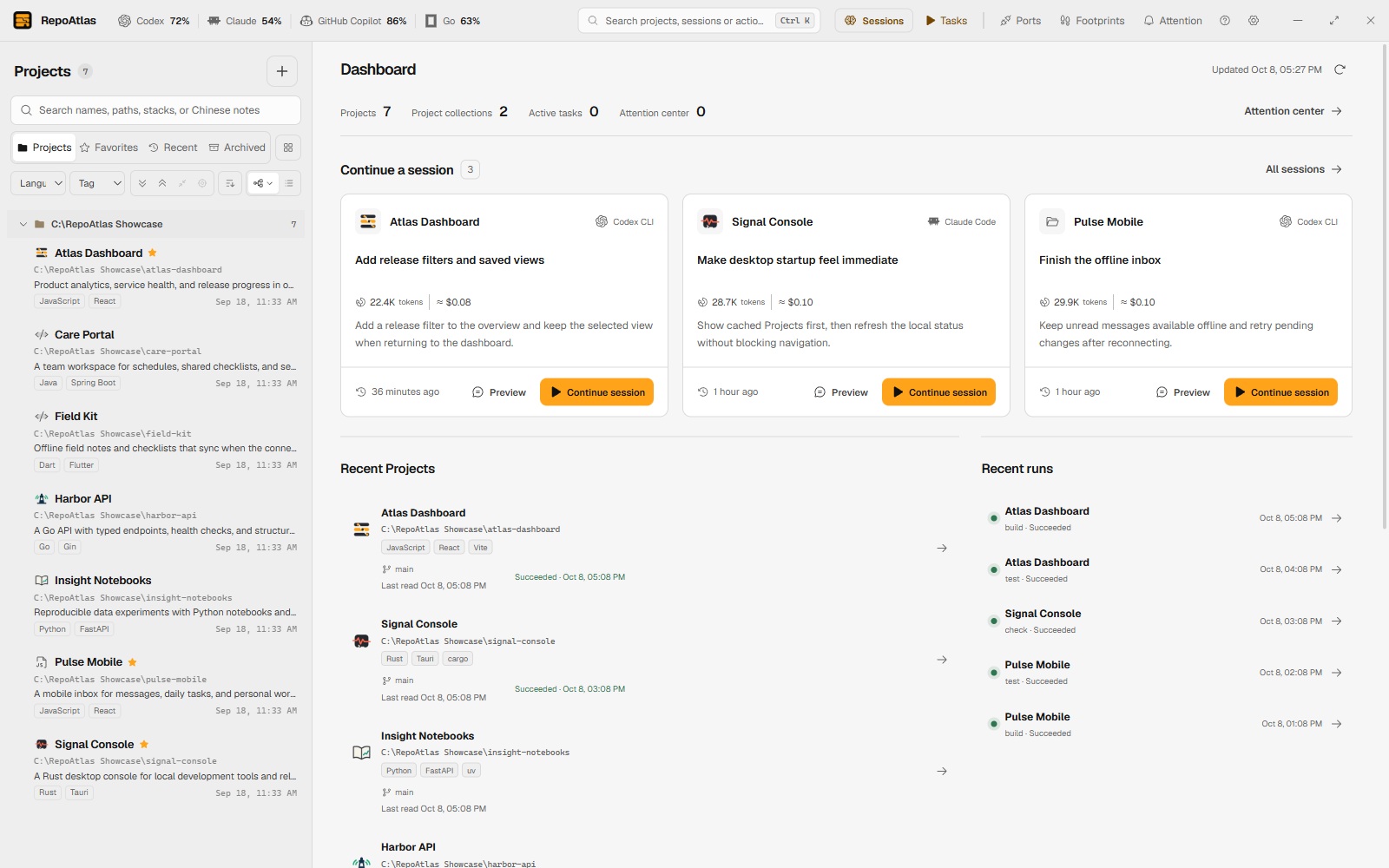The width and height of the screenshot is (1389, 868).
Task: Switch to flat list view icon
Action: coord(289,183)
